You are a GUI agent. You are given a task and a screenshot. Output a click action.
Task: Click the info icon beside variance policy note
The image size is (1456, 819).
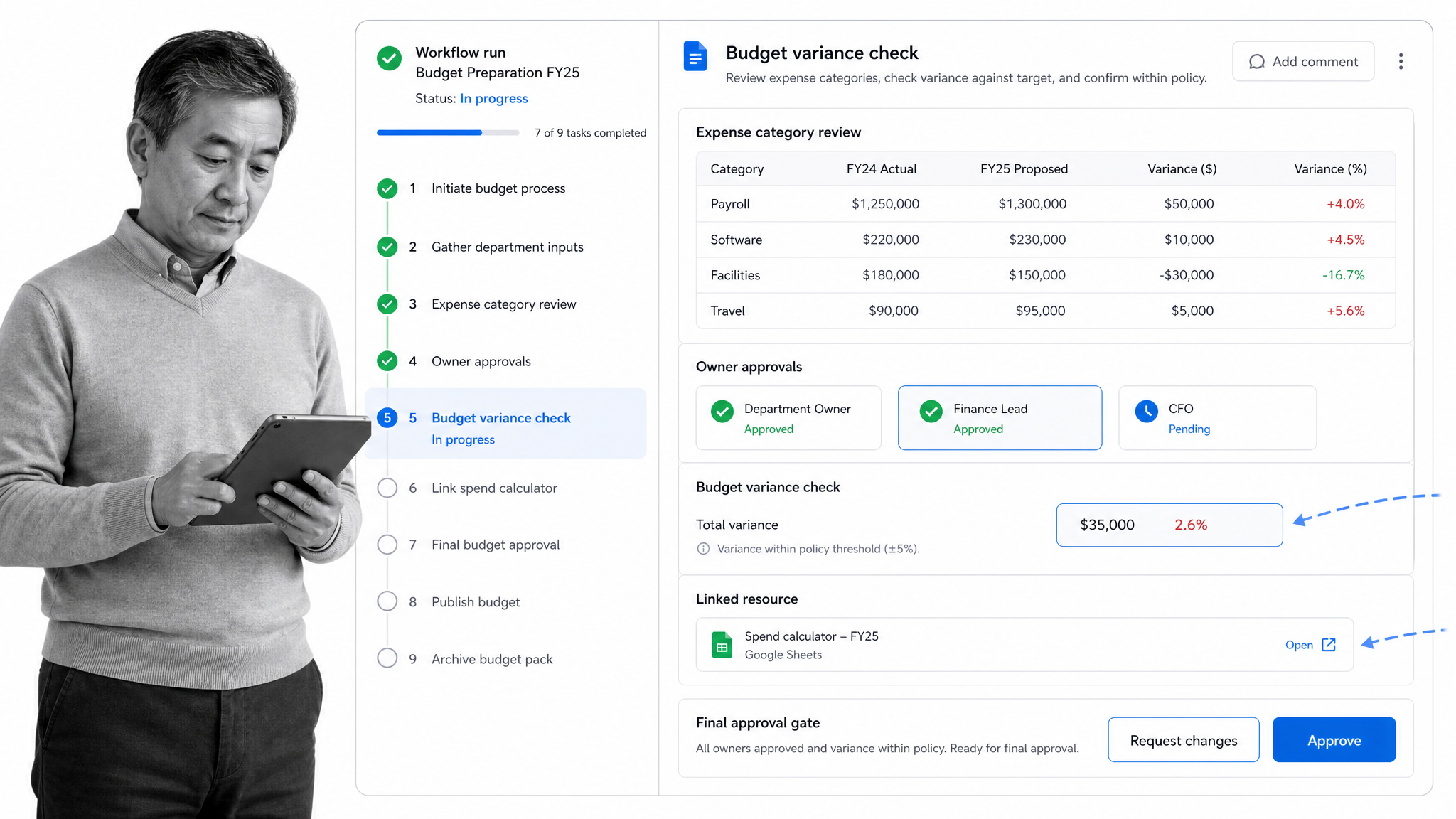[703, 549]
